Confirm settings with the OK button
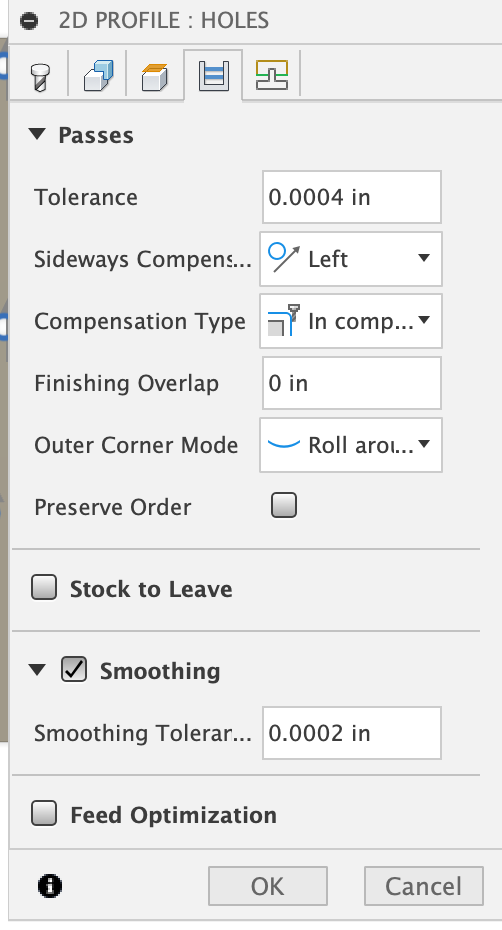This screenshot has height=930, width=502. click(x=268, y=886)
